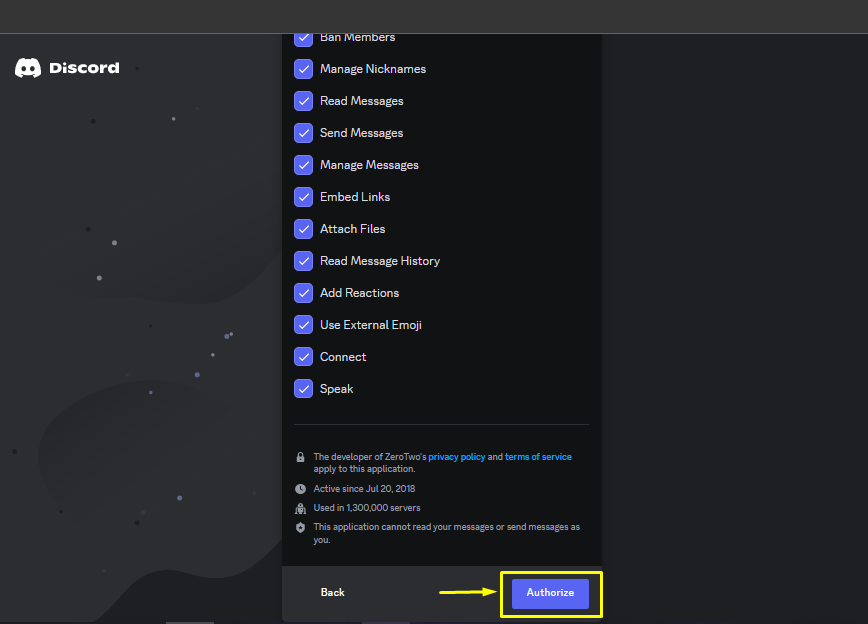Click the 'Active since Jul 20, 2018' text
Screen dimensions: 868x624
coord(364,489)
